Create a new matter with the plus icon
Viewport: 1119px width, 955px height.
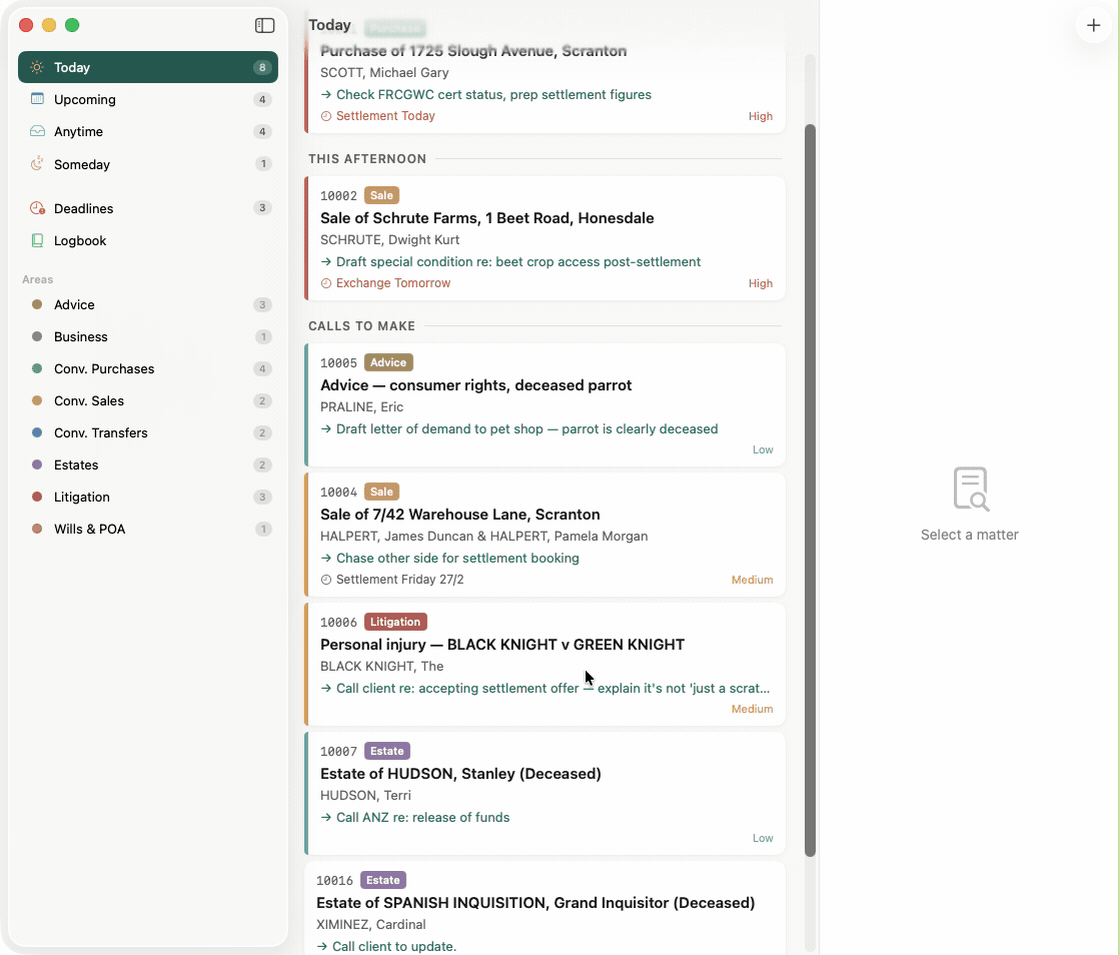(x=1094, y=25)
